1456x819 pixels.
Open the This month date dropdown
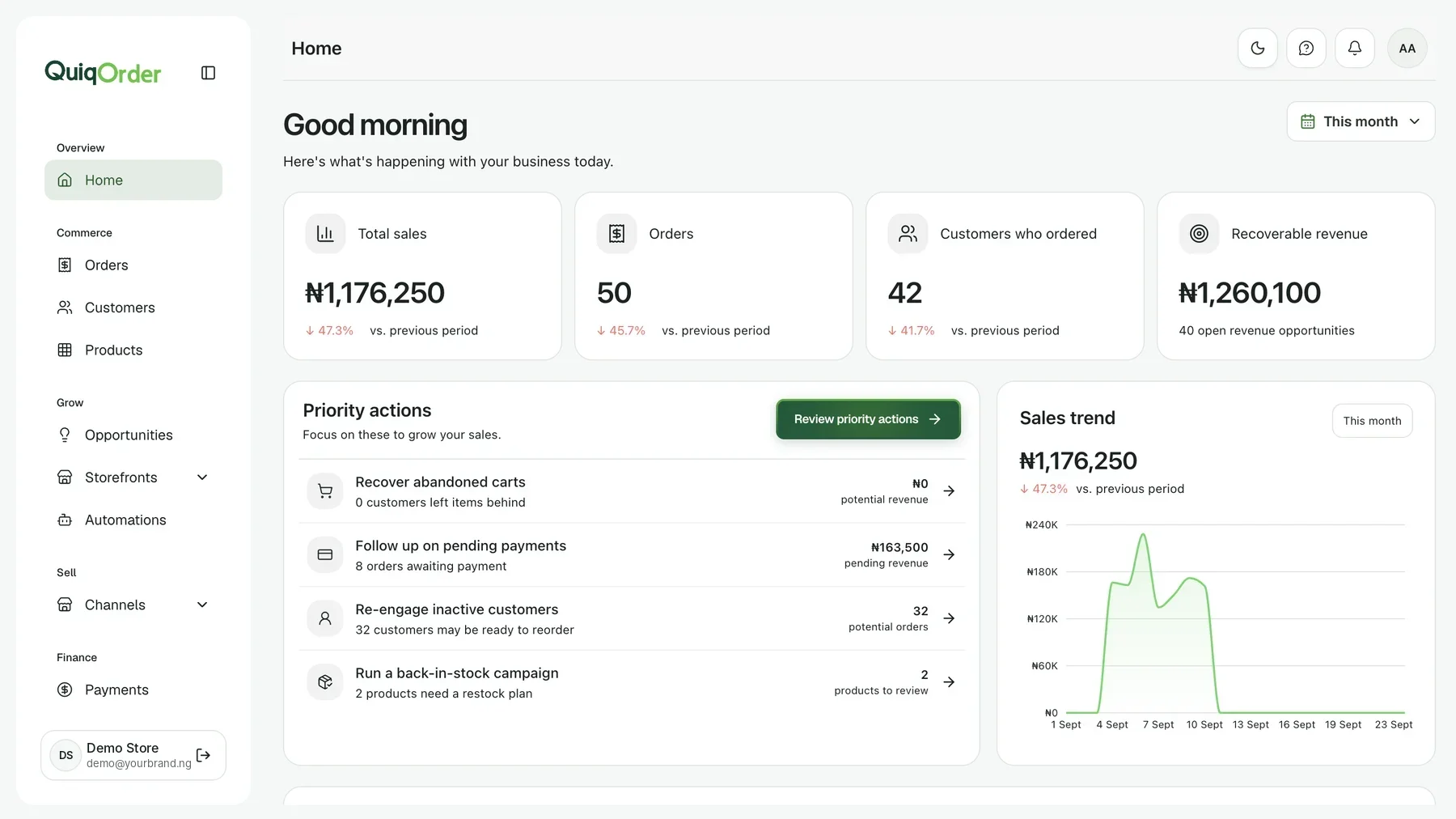pyautogui.click(x=1361, y=121)
